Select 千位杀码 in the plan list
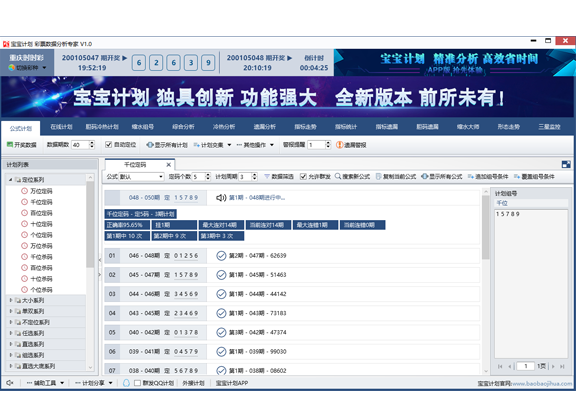 [41, 256]
